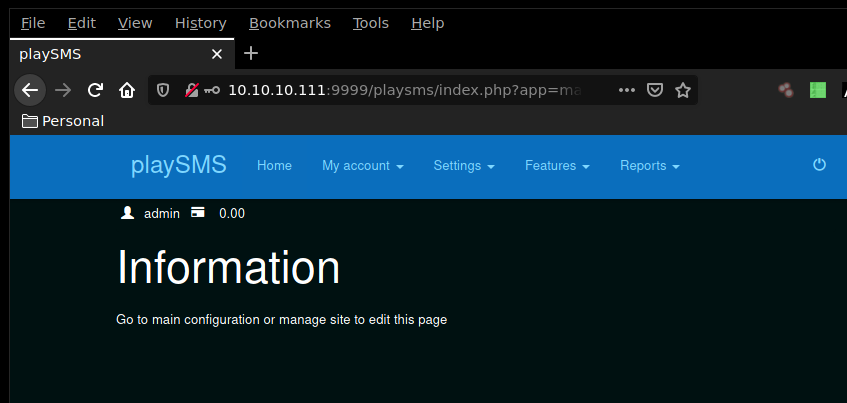This screenshot has height=403, width=847.
Task: Expand the Settings dropdown menu
Action: coord(463,166)
